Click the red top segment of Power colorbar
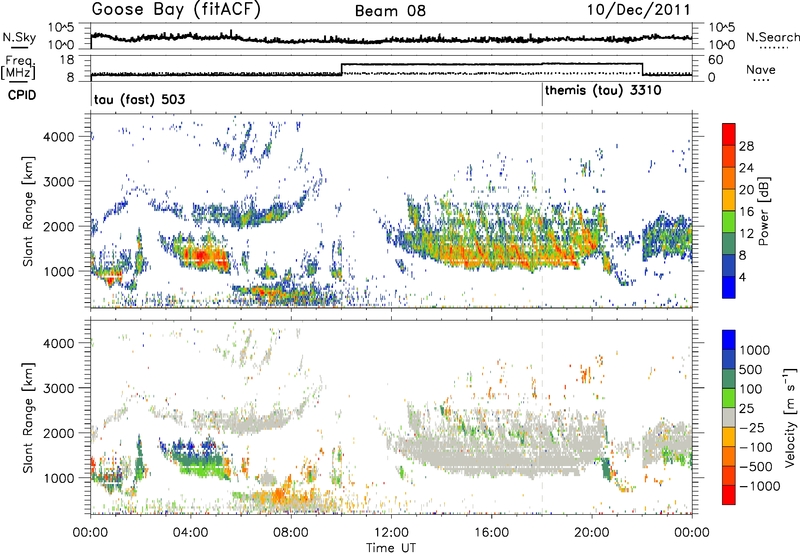800x554 pixels. tap(729, 134)
